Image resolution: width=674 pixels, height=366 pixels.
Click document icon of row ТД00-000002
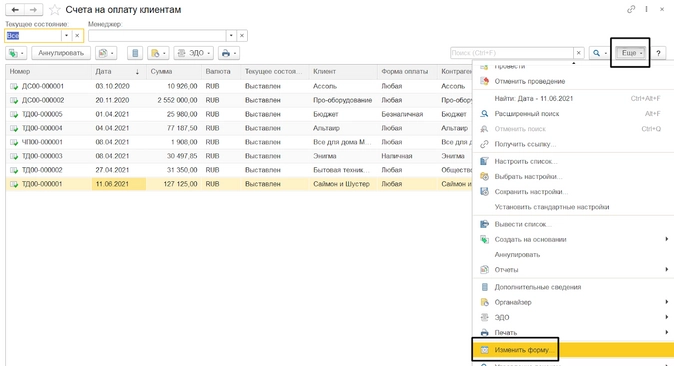point(14,170)
